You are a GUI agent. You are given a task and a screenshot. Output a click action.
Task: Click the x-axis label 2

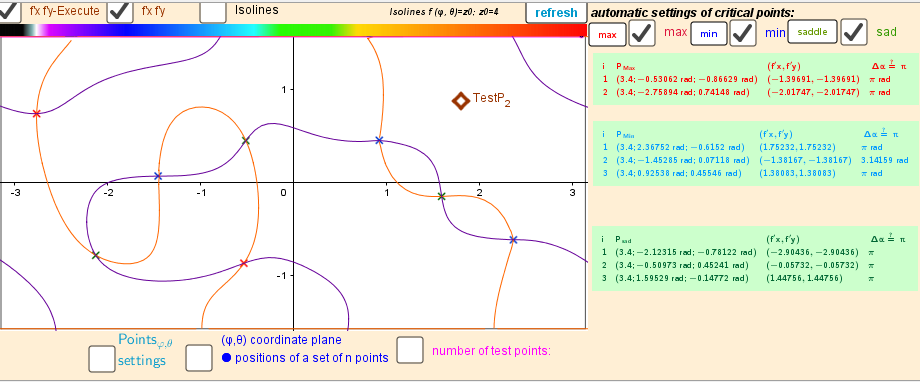pyautogui.click(x=479, y=193)
